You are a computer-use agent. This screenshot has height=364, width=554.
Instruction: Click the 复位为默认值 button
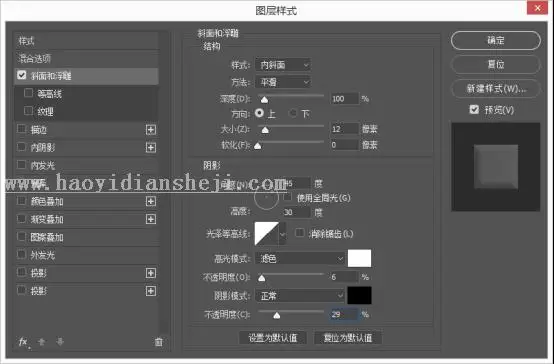click(x=348, y=338)
